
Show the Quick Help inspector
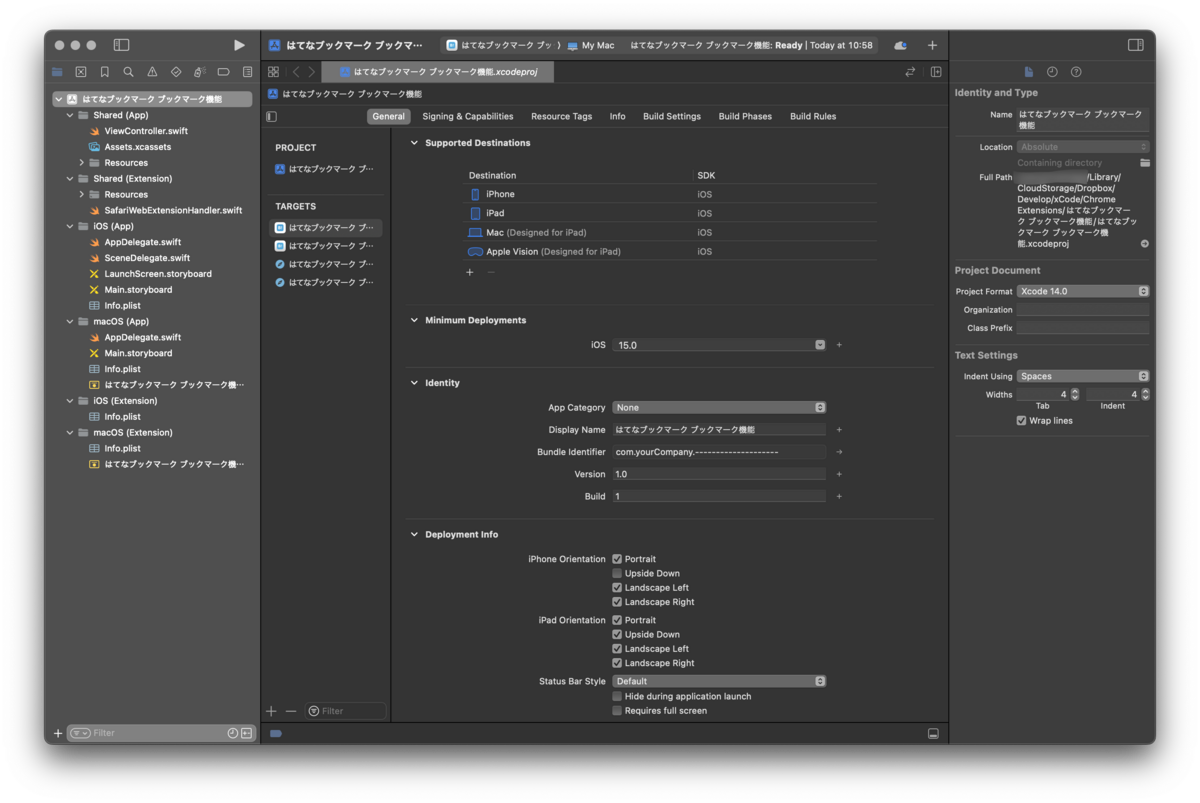(x=1076, y=72)
